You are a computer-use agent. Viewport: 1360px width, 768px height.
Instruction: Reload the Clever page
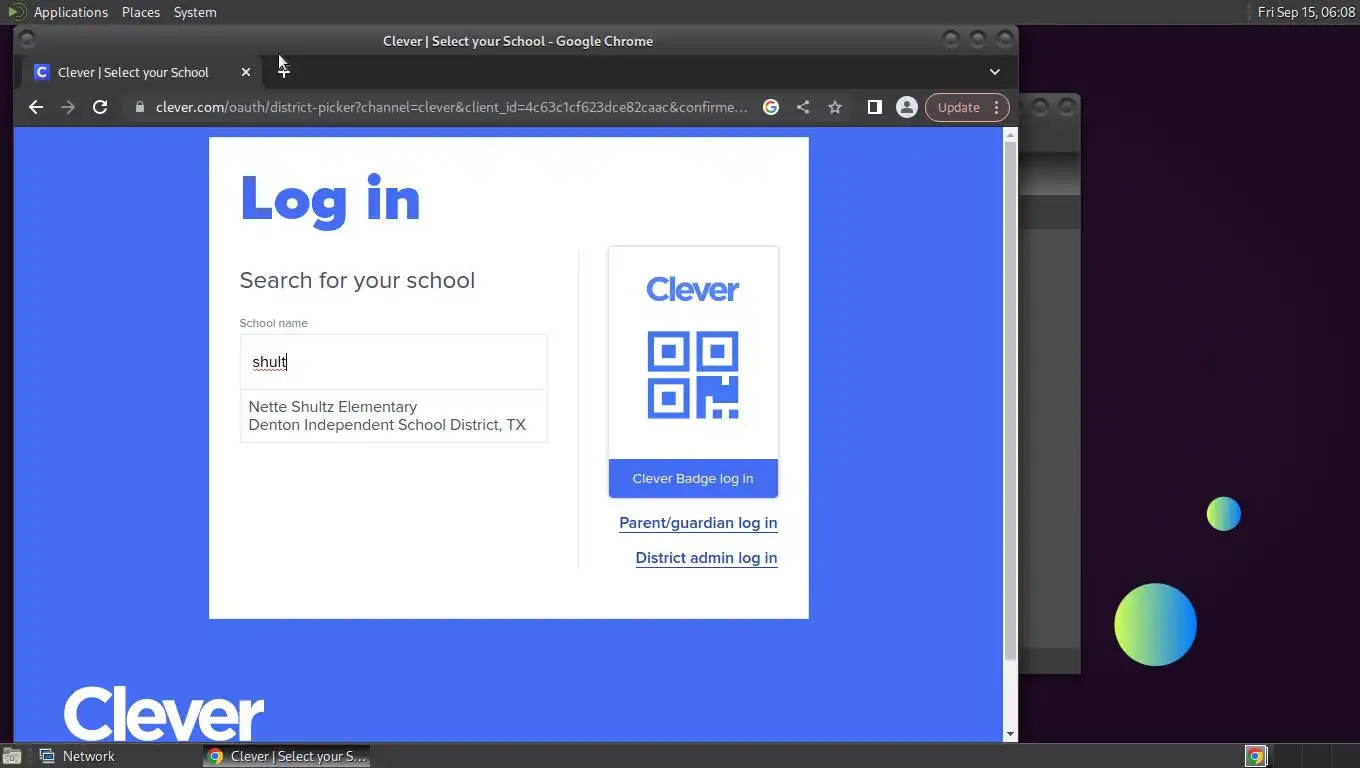(100, 107)
